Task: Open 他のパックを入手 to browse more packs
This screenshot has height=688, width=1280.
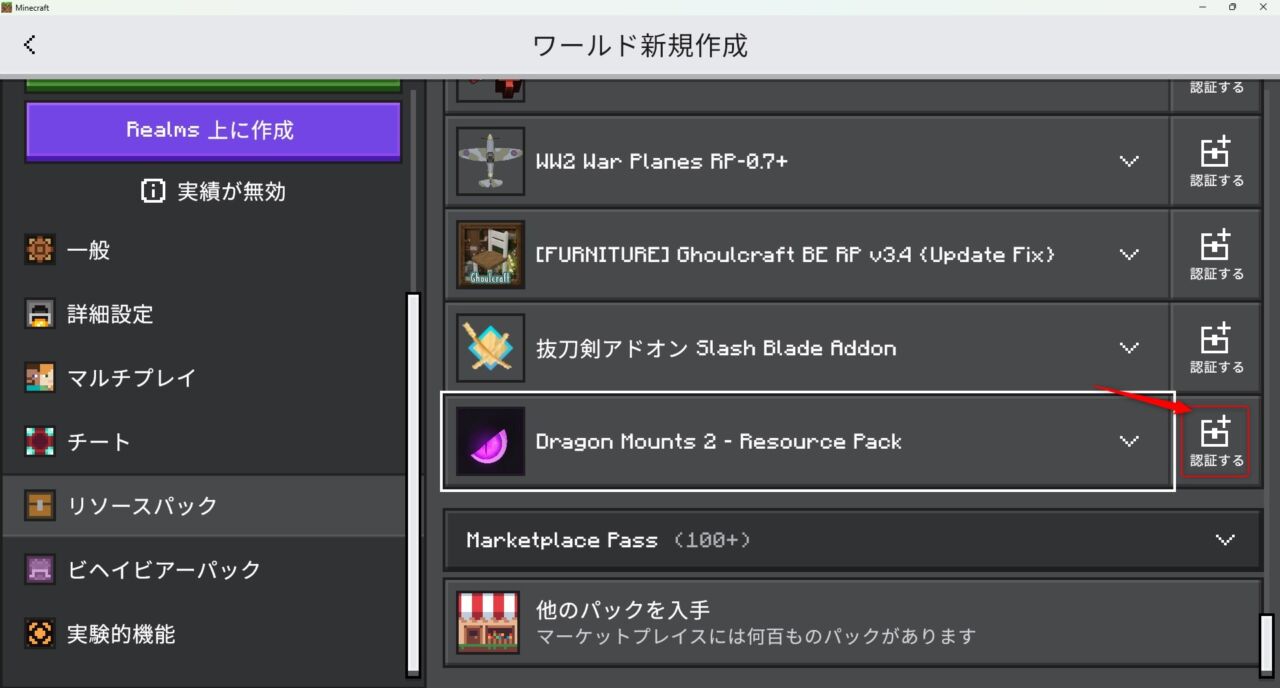Action: coord(700,621)
